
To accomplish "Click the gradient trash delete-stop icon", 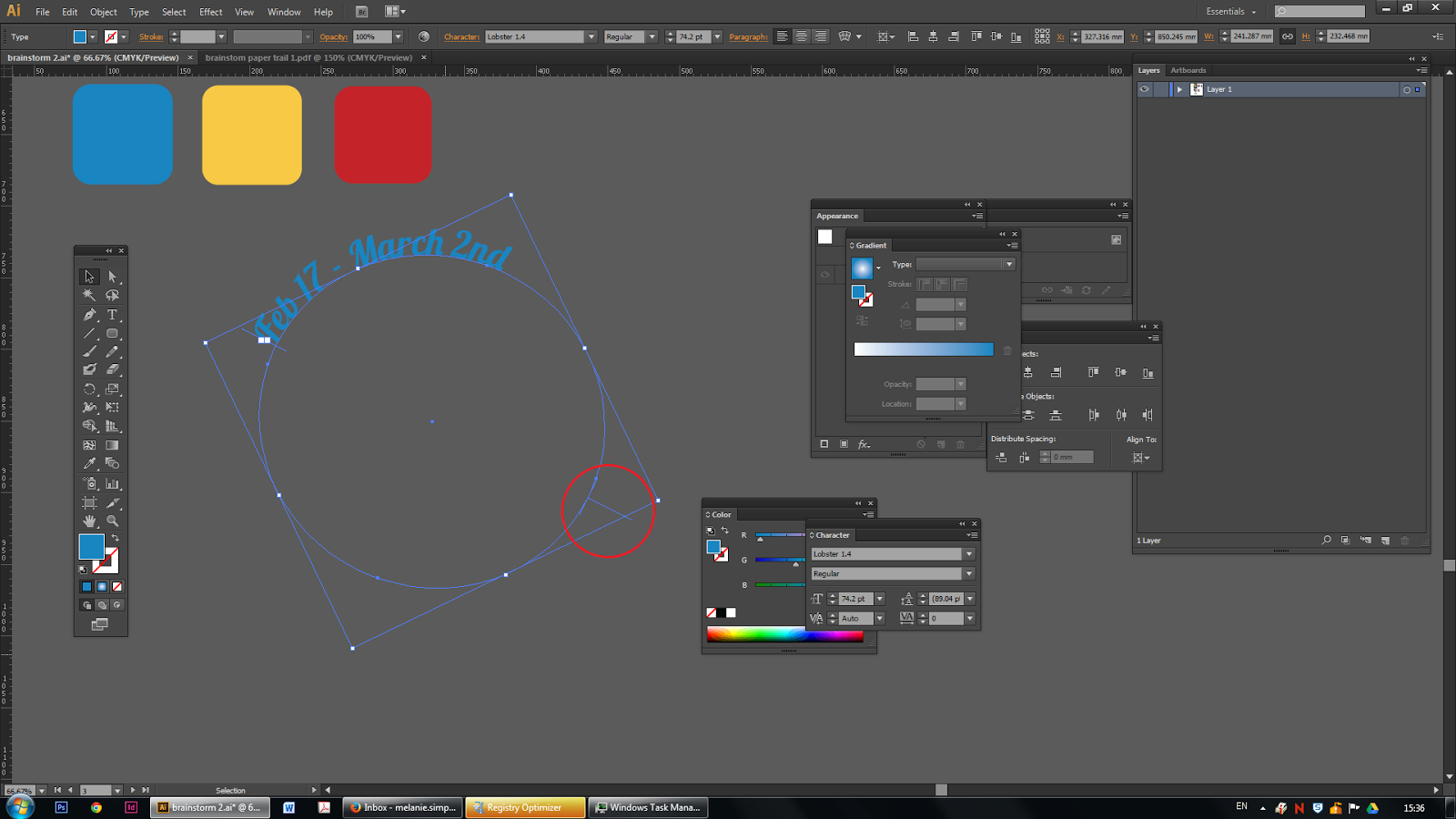I will click(x=1007, y=350).
